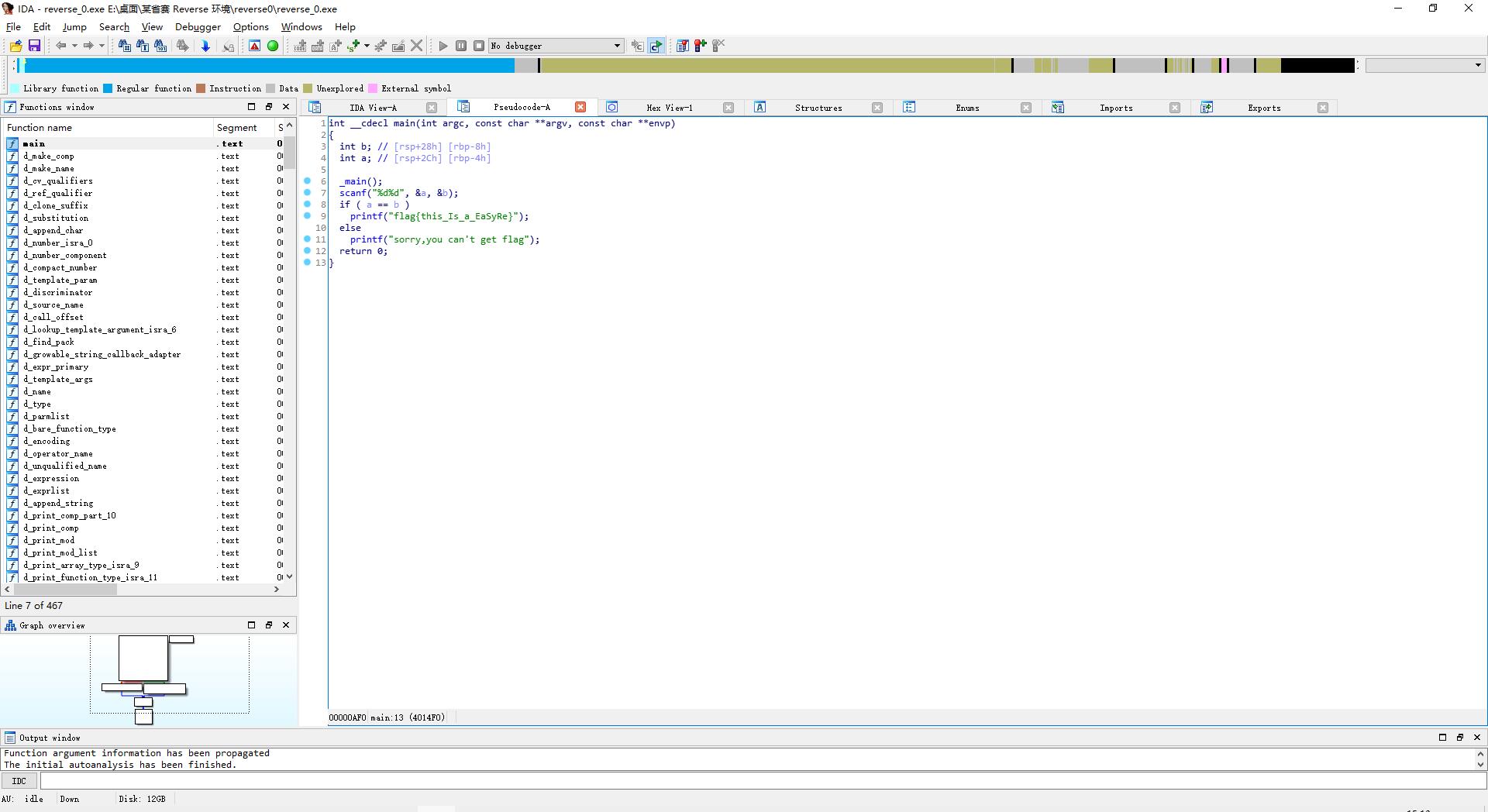
Task: Switch to the Hex View-1 tab
Action: coord(670,108)
